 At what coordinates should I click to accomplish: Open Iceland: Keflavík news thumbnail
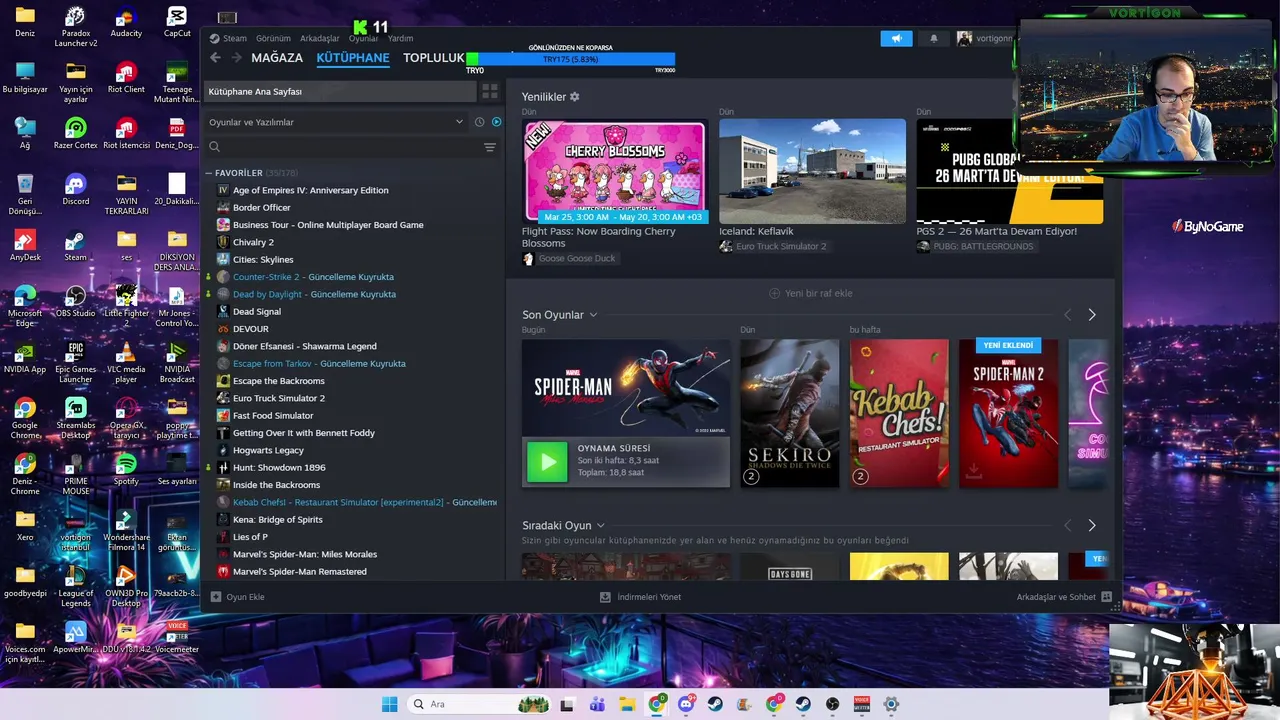point(812,171)
